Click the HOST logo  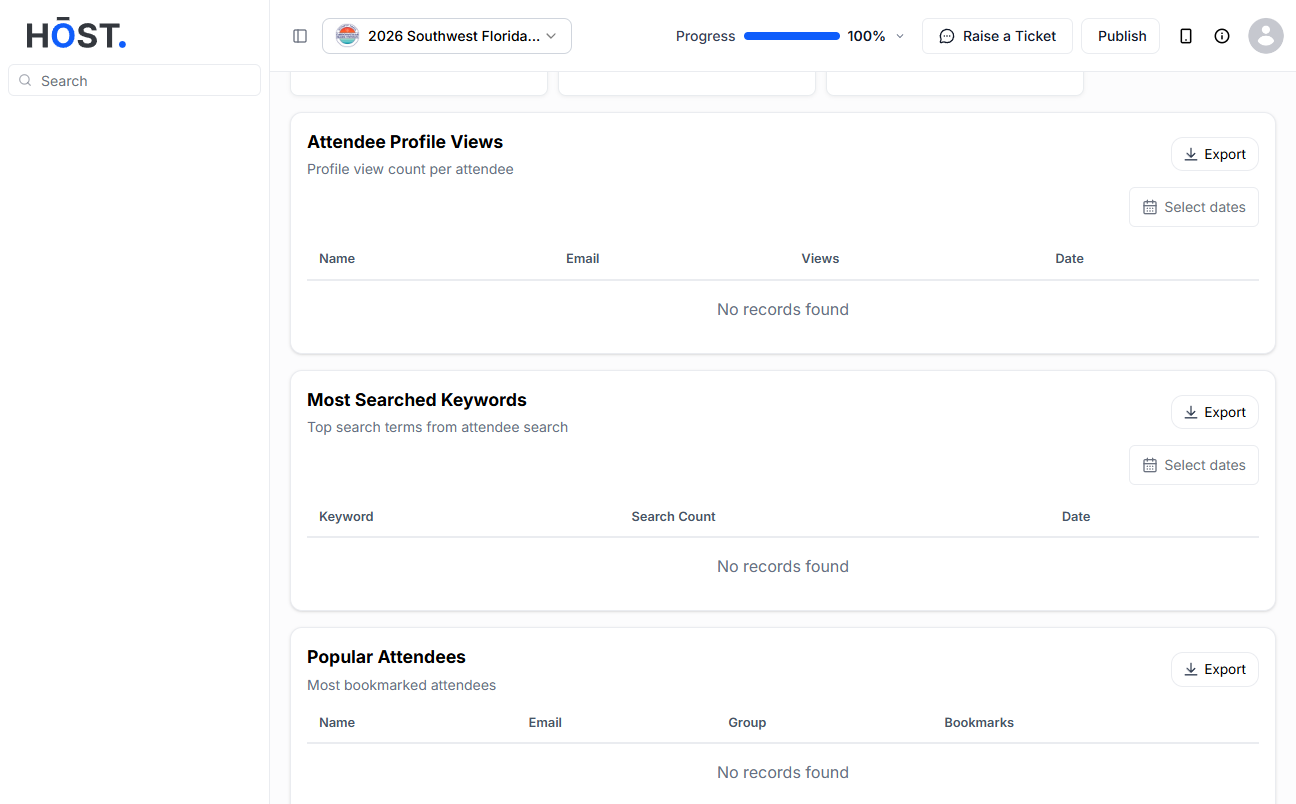[x=76, y=36]
